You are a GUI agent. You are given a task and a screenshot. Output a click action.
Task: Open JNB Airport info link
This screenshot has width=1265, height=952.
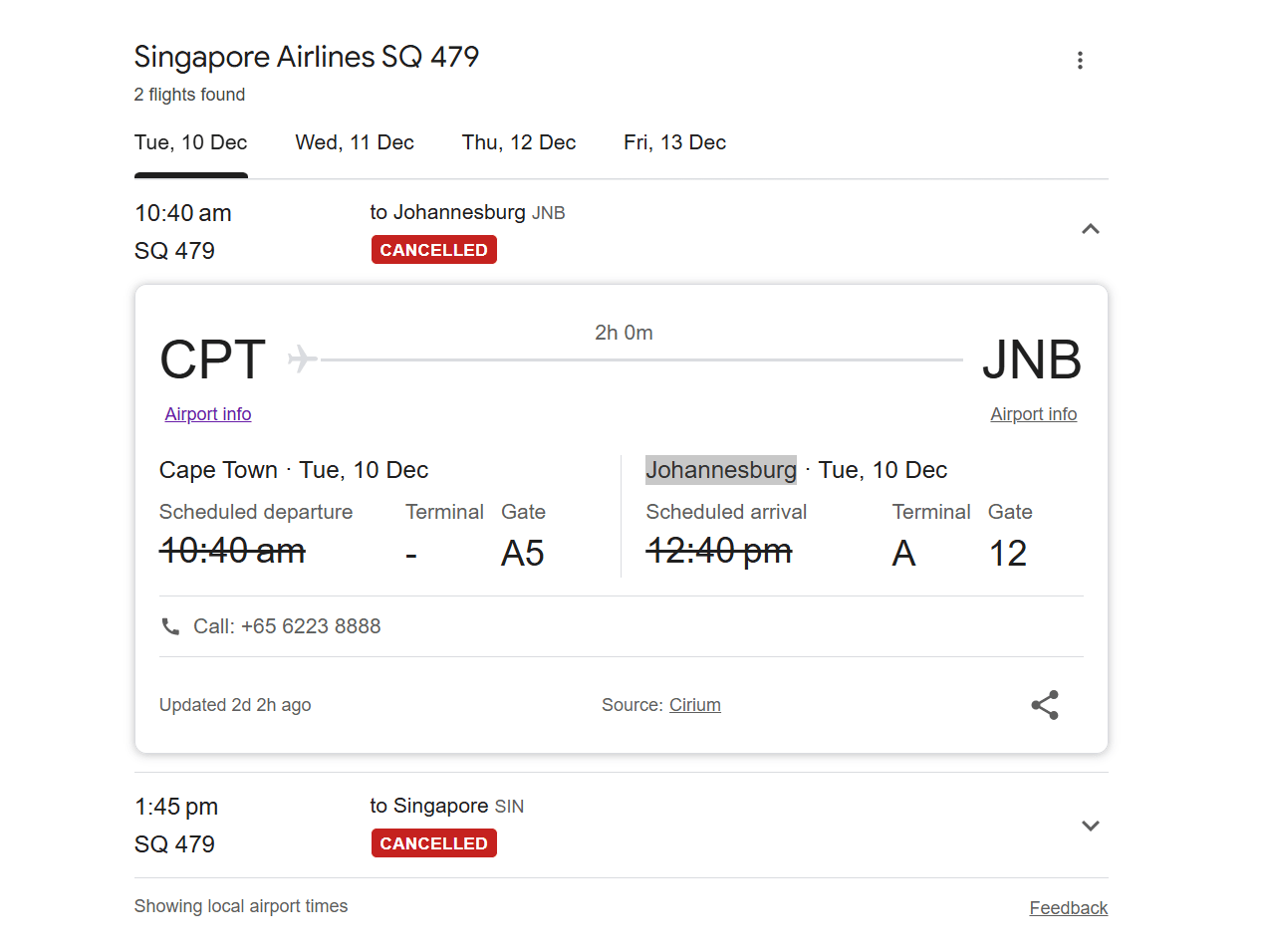pyautogui.click(x=1034, y=414)
